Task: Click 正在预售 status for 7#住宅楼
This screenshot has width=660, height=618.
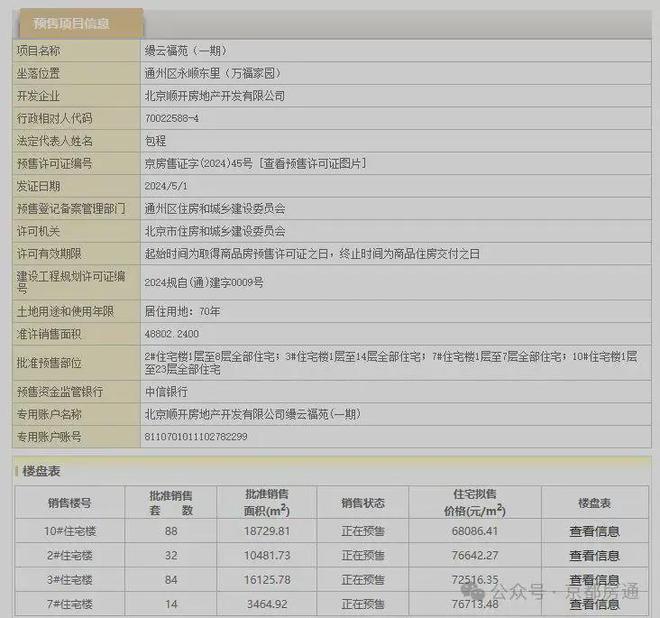Action: point(363,605)
